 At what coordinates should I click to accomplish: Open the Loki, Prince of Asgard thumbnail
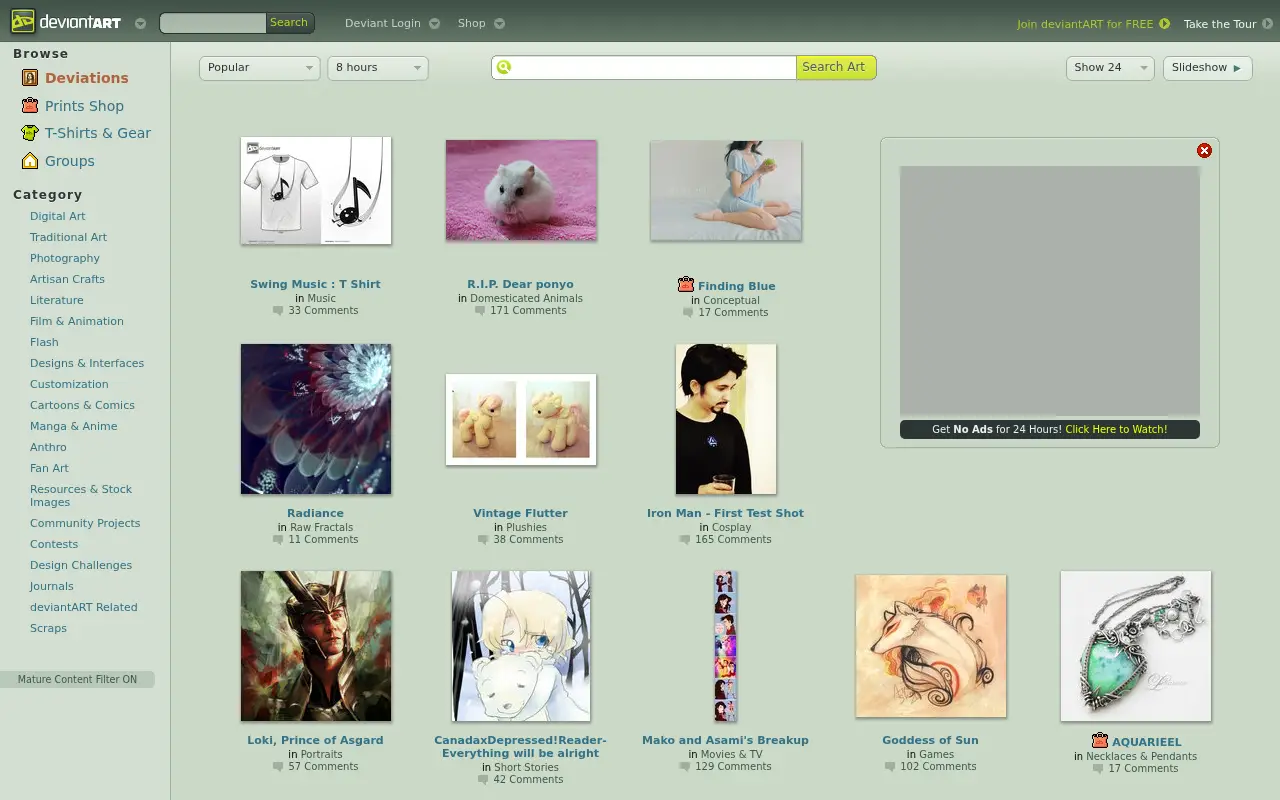[316, 646]
